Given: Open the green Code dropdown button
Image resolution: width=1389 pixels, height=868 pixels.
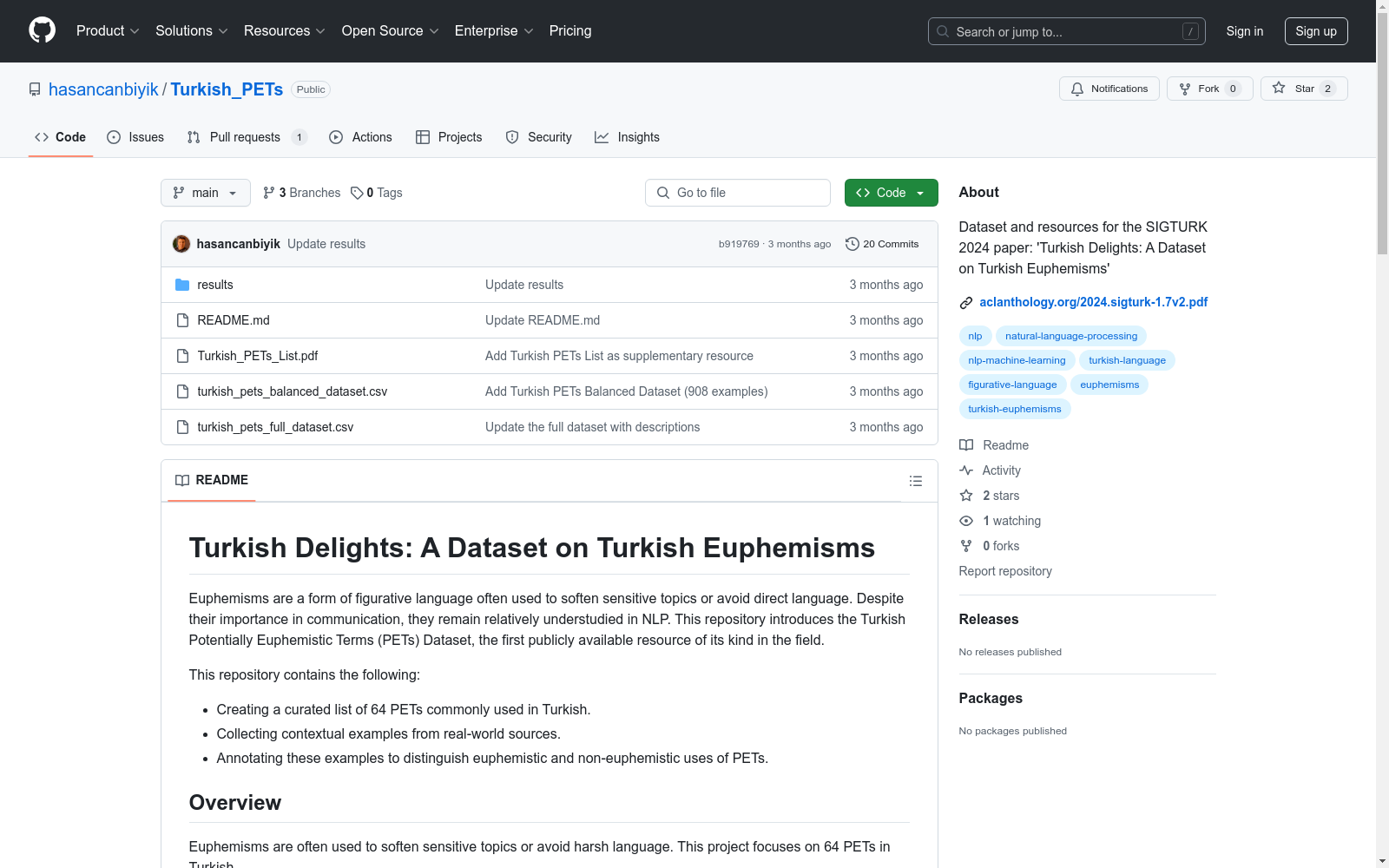Looking at the screenshot, I should click(x=891, y=193).
